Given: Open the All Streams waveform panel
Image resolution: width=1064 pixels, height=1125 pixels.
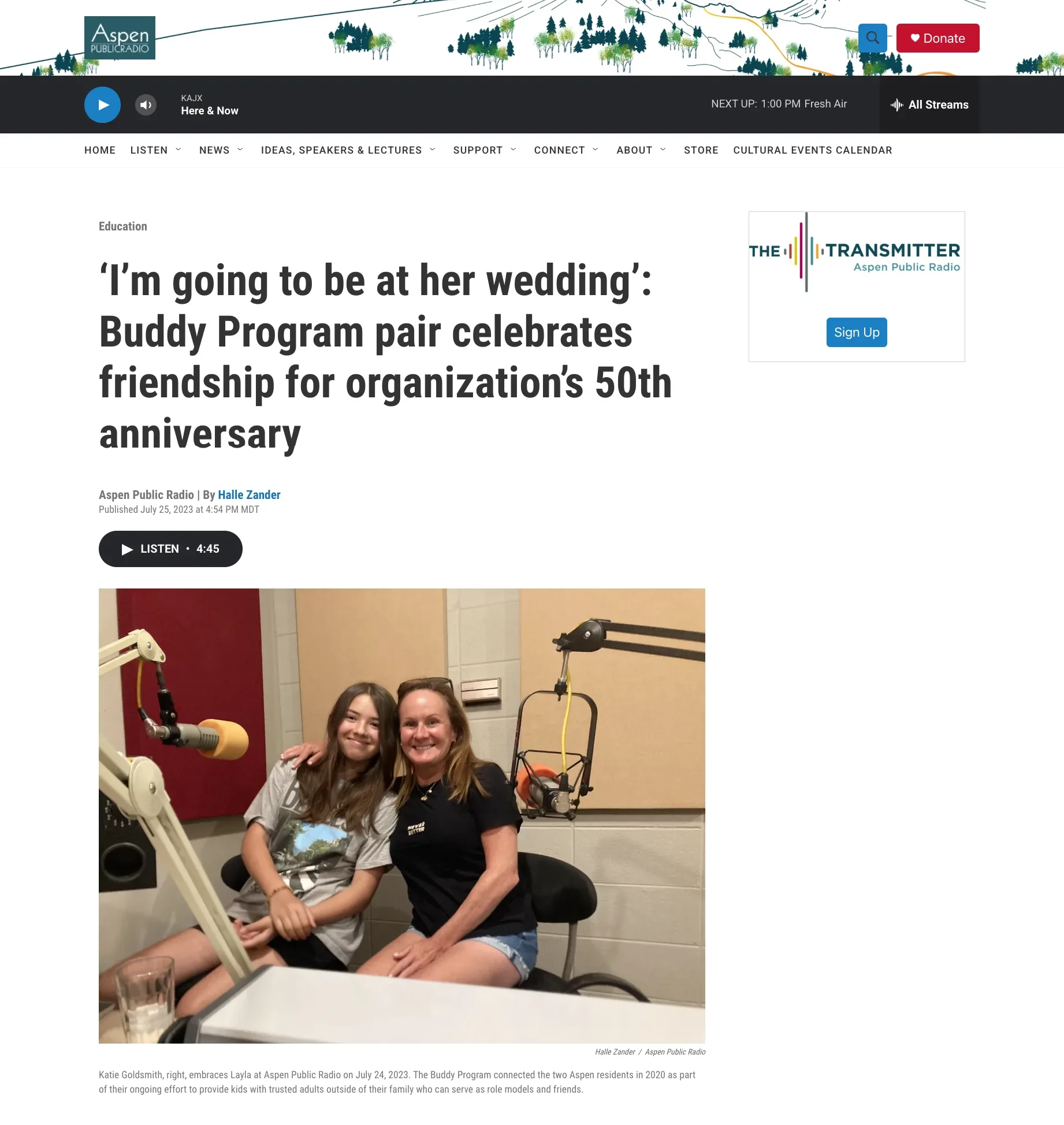Looking at the screenshot, I should click(x=929, y=105).
